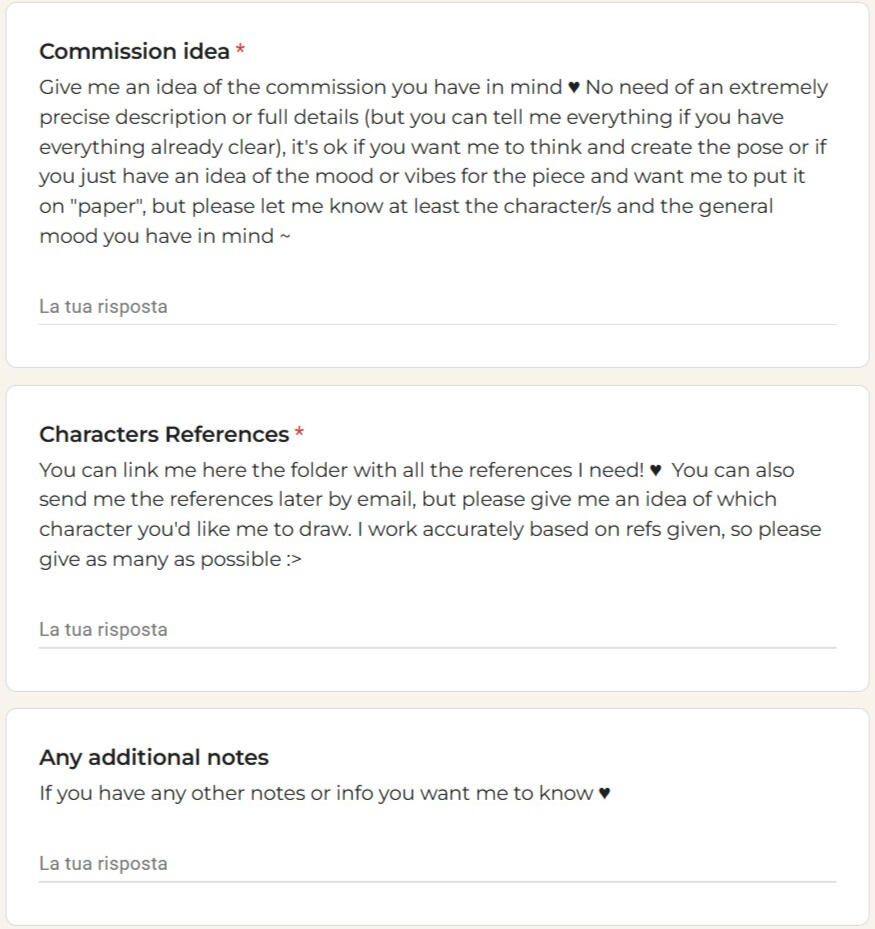The height and width of the screenshot is (929, 875).
Task: Click the red asterisk beside Commission idea
Action: 240,50
